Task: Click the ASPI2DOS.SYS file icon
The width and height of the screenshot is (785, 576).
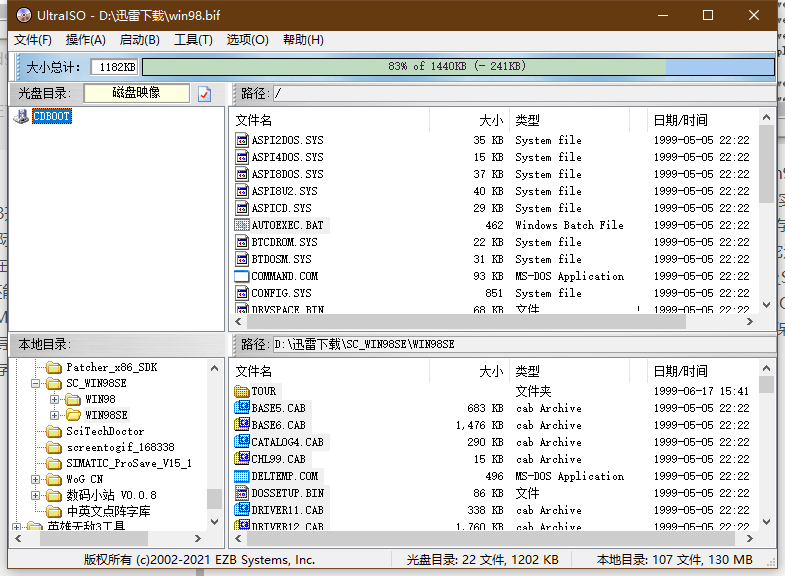Action: pos(242,140)
